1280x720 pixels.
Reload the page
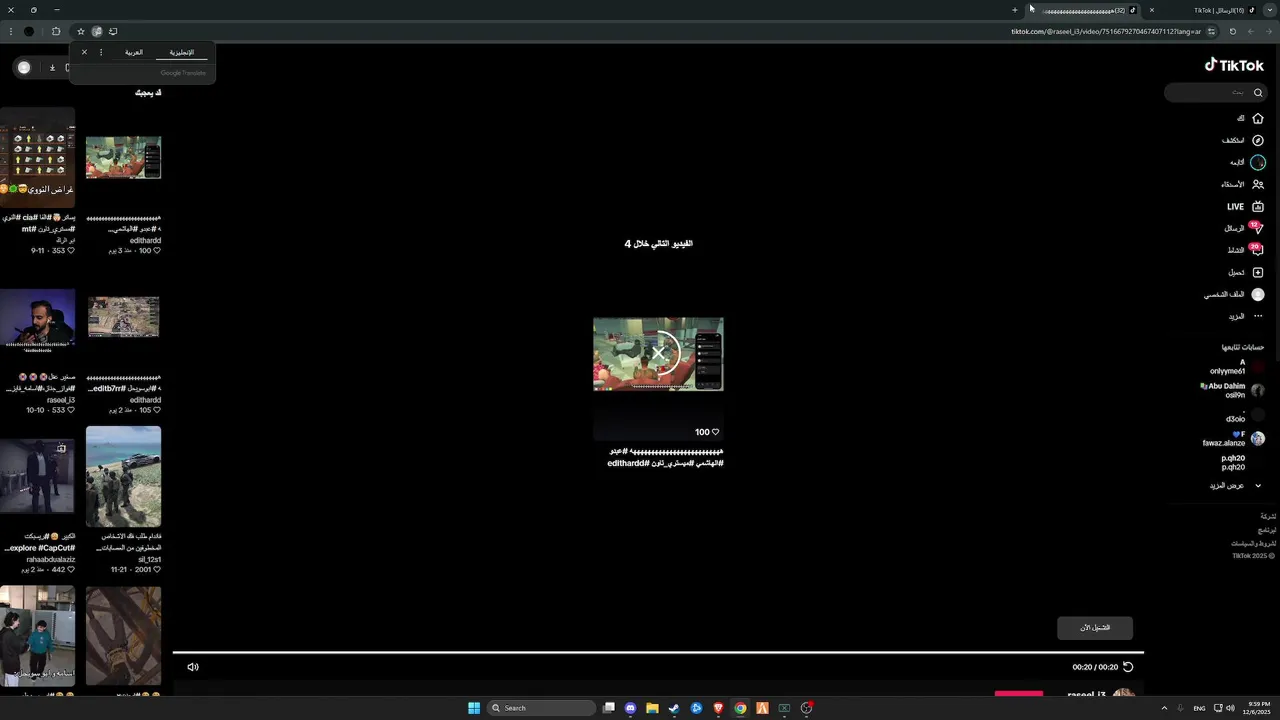pyautogui.click(x=1232, y=31)
